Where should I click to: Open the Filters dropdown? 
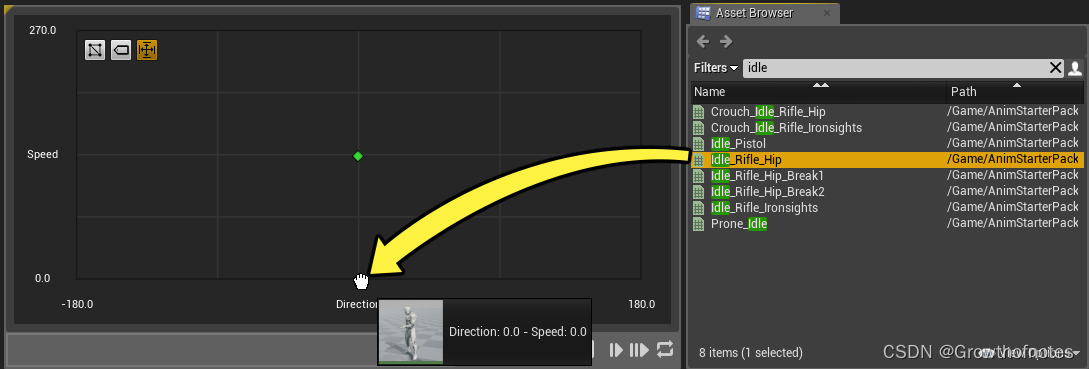click(x=715, y=68)
